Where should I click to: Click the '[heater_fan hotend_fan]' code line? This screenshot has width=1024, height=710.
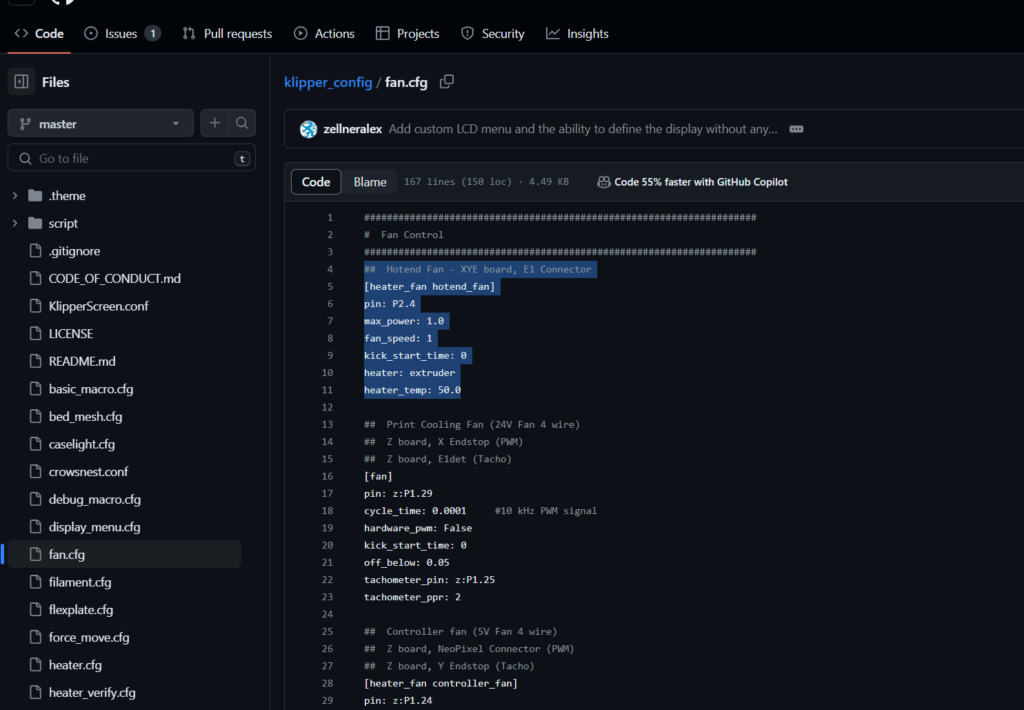(430, 286)
